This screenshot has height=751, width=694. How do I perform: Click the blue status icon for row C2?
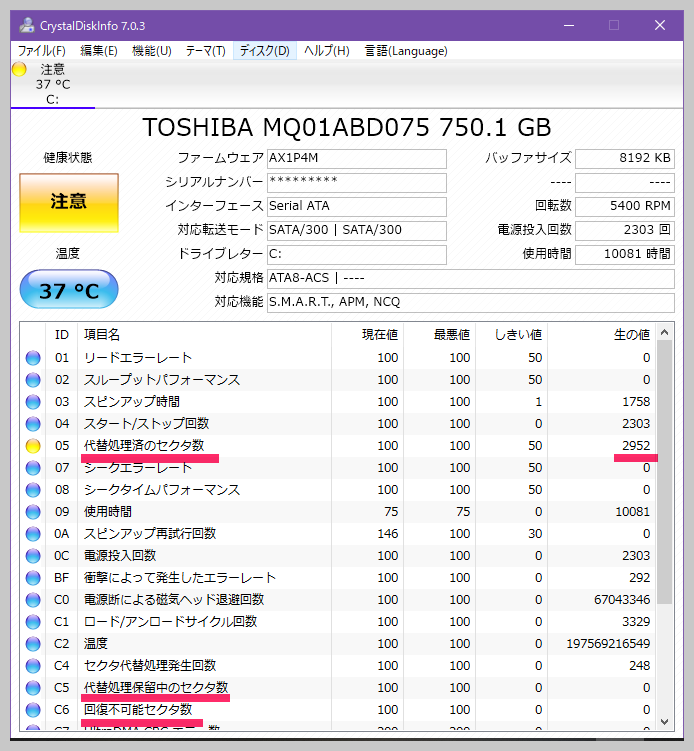(33, 644)
